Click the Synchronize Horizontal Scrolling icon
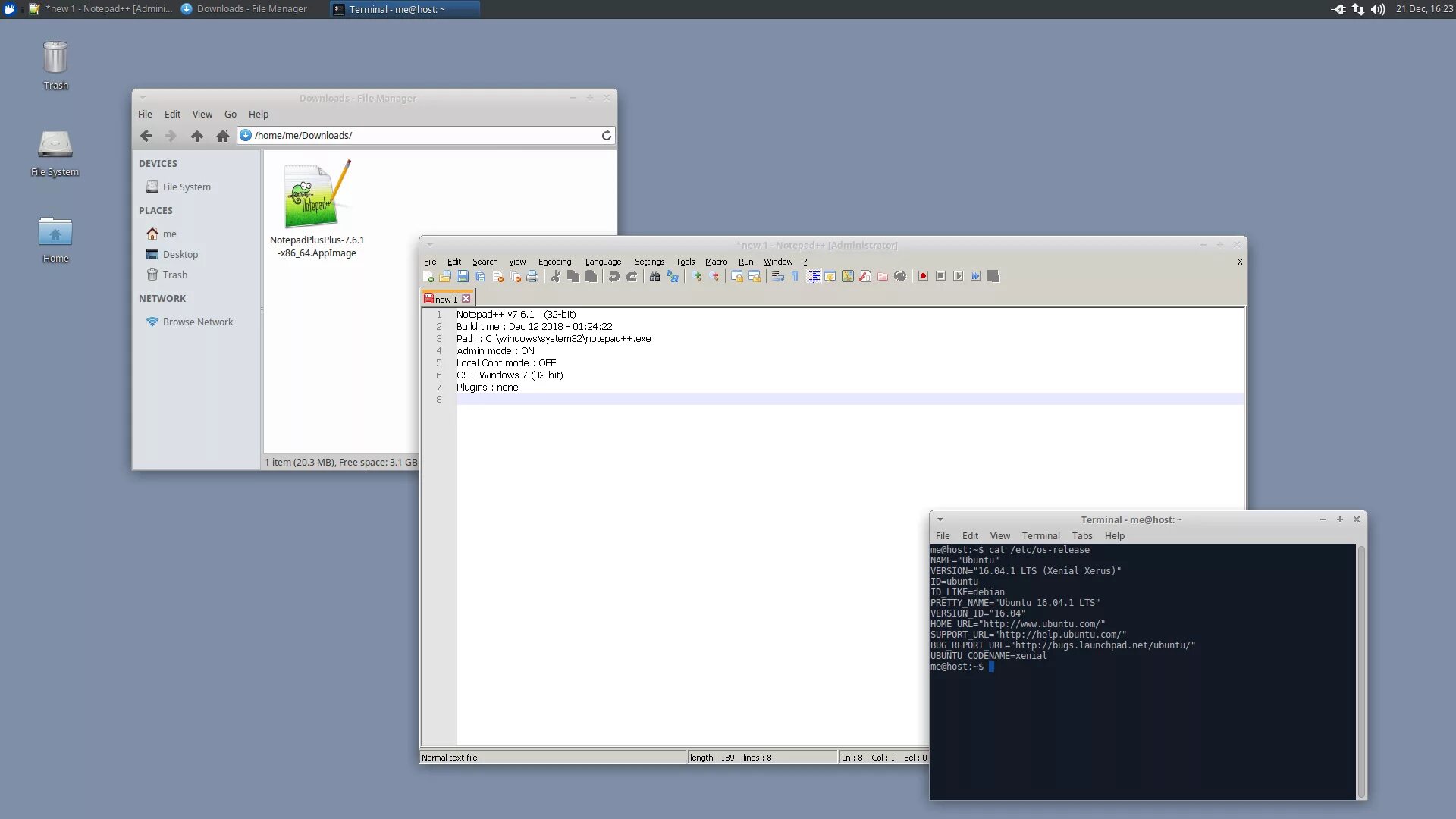 click(755, 277)
